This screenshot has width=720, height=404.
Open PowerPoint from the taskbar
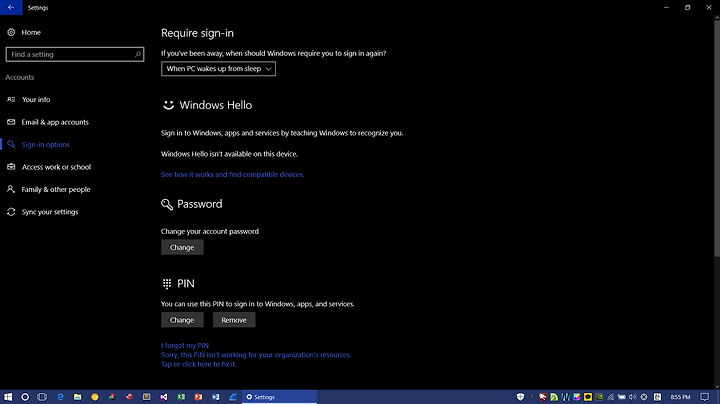[x=198, y=397]
